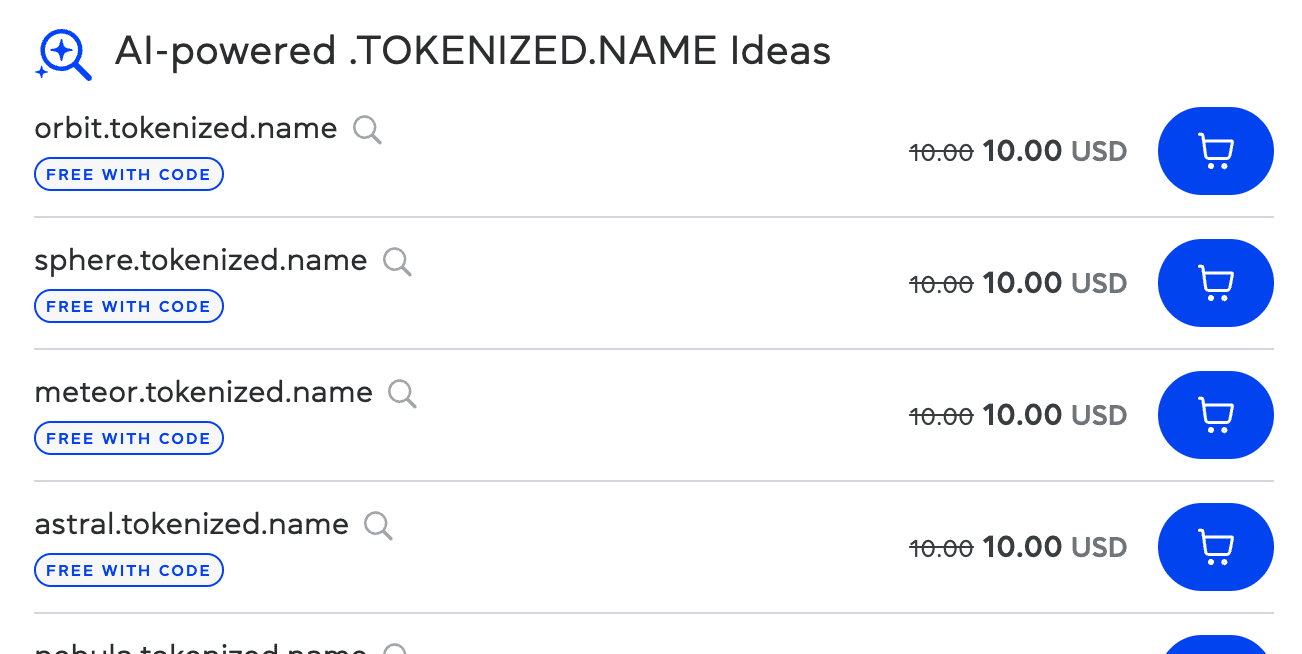Click the AI-powered sparkle search icon
The image size is (1302, 654).
click(x=63, y=54)
